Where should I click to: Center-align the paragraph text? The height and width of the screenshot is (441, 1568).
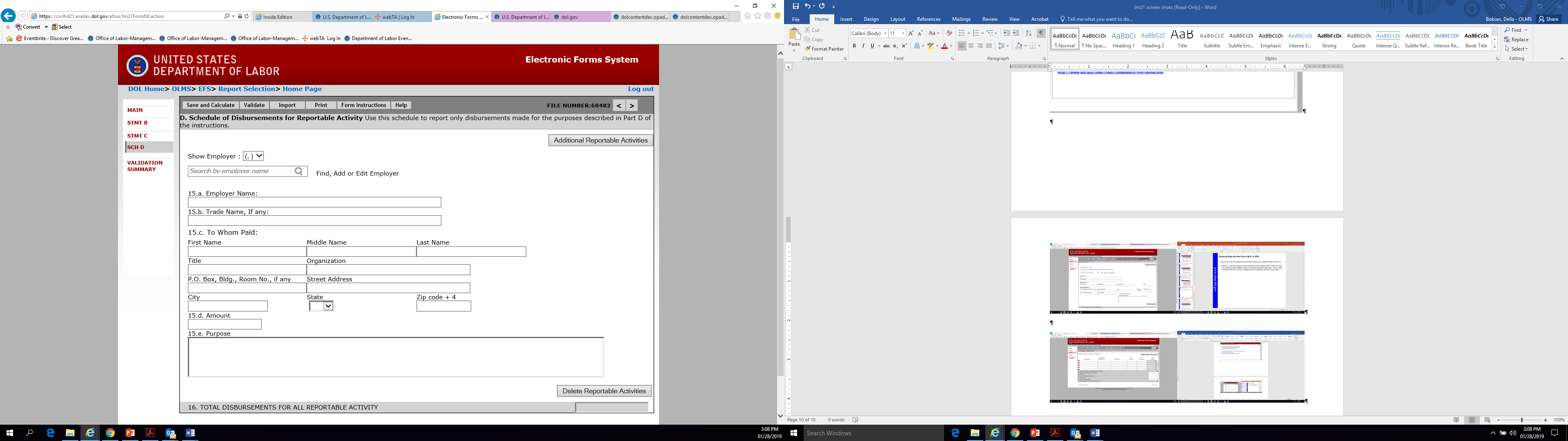click(x=971, y=46)
